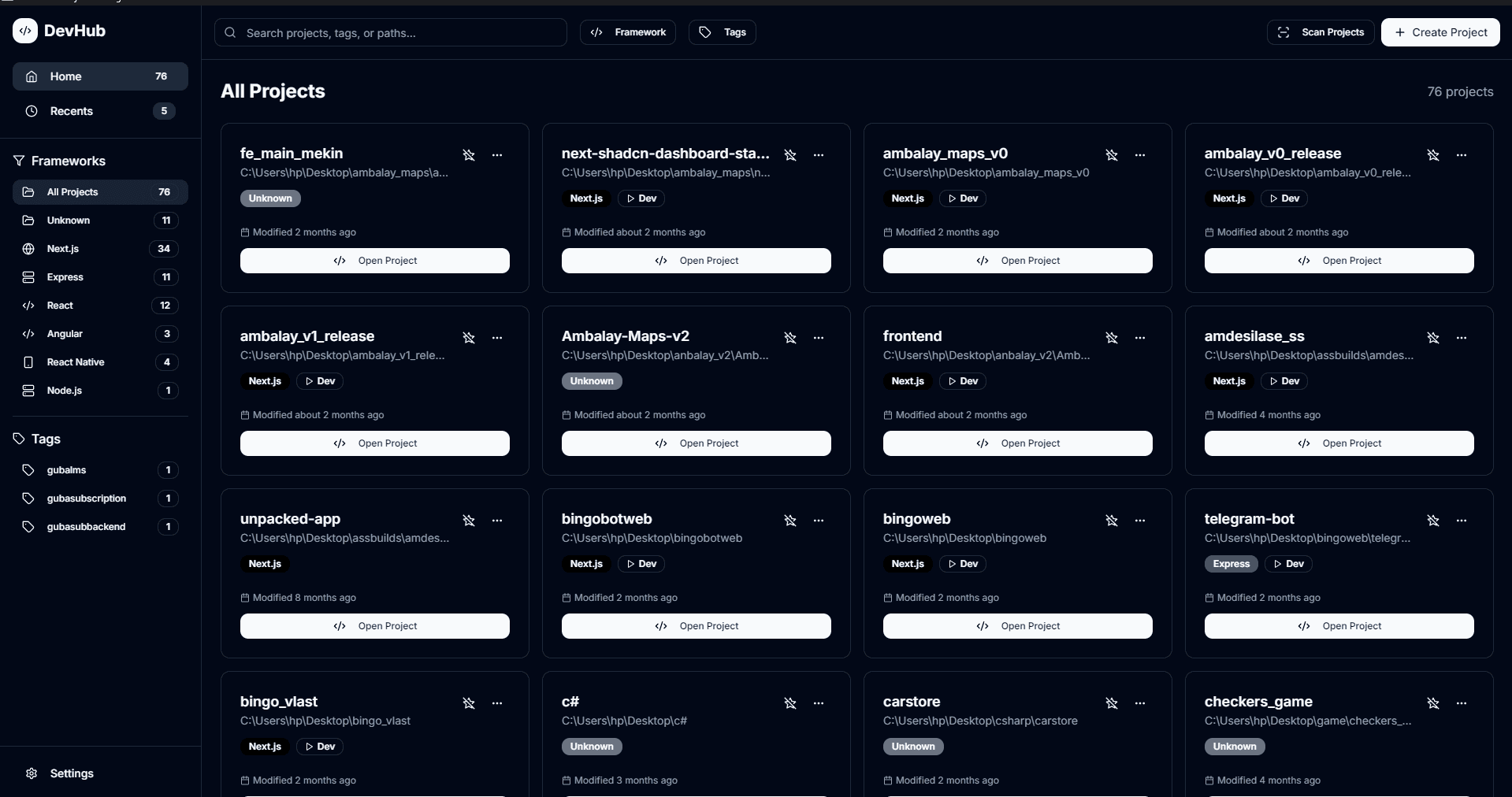Select All Projects in the sidebar
Screen dimensions: 1512x797
(x=71, y=191)
